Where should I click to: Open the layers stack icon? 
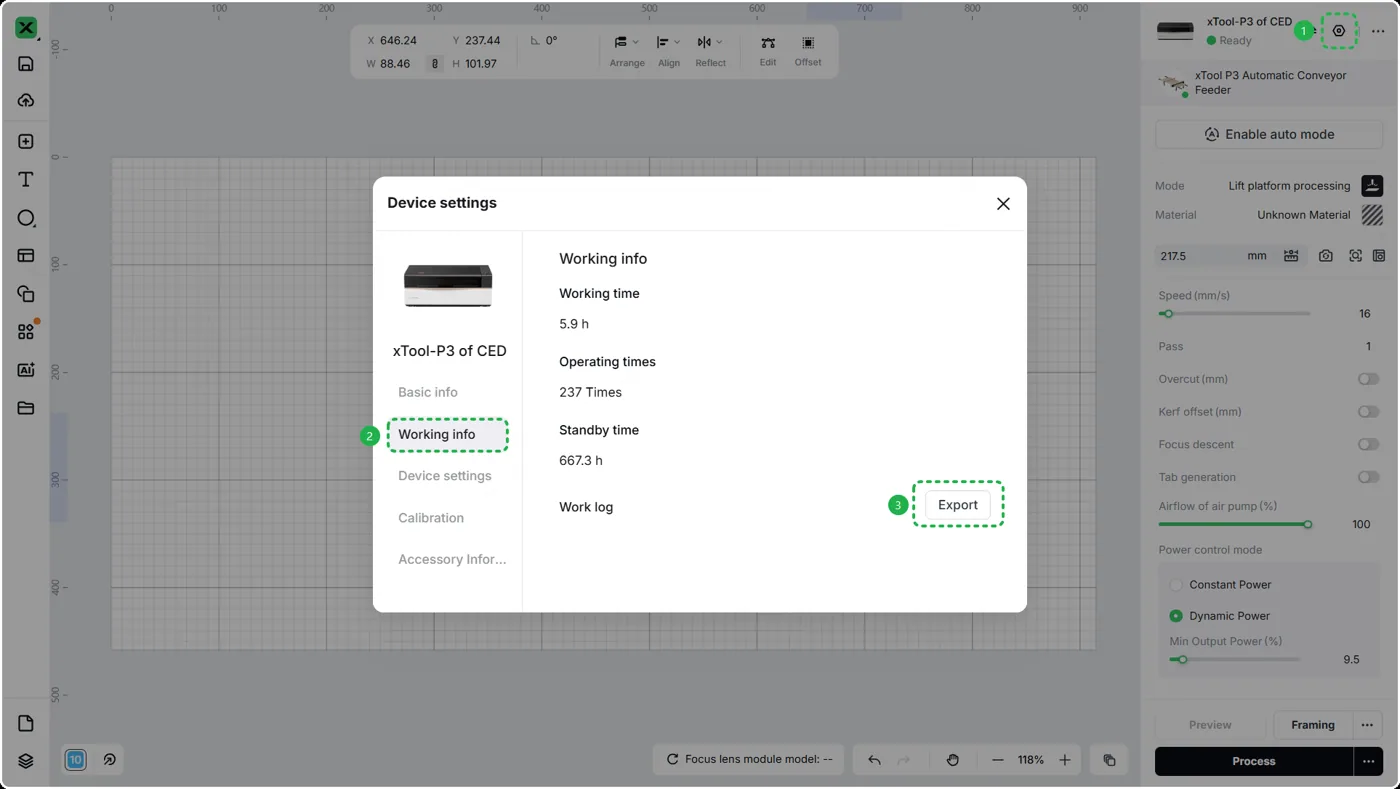[x=26, y=761]
